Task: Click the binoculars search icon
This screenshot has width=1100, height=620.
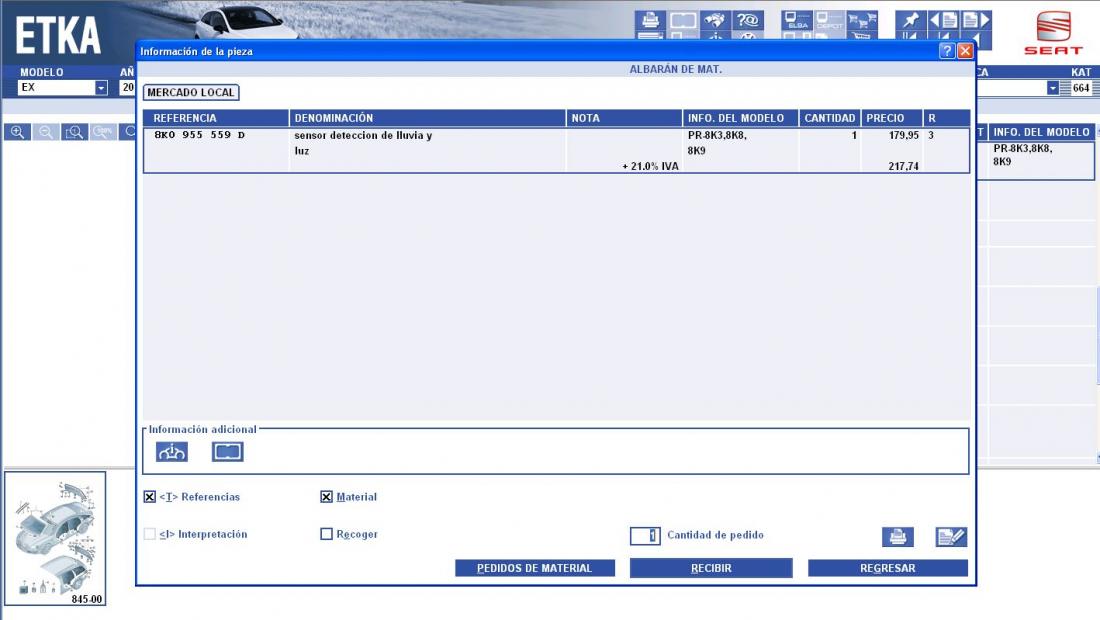Action: tap(715, 20)
